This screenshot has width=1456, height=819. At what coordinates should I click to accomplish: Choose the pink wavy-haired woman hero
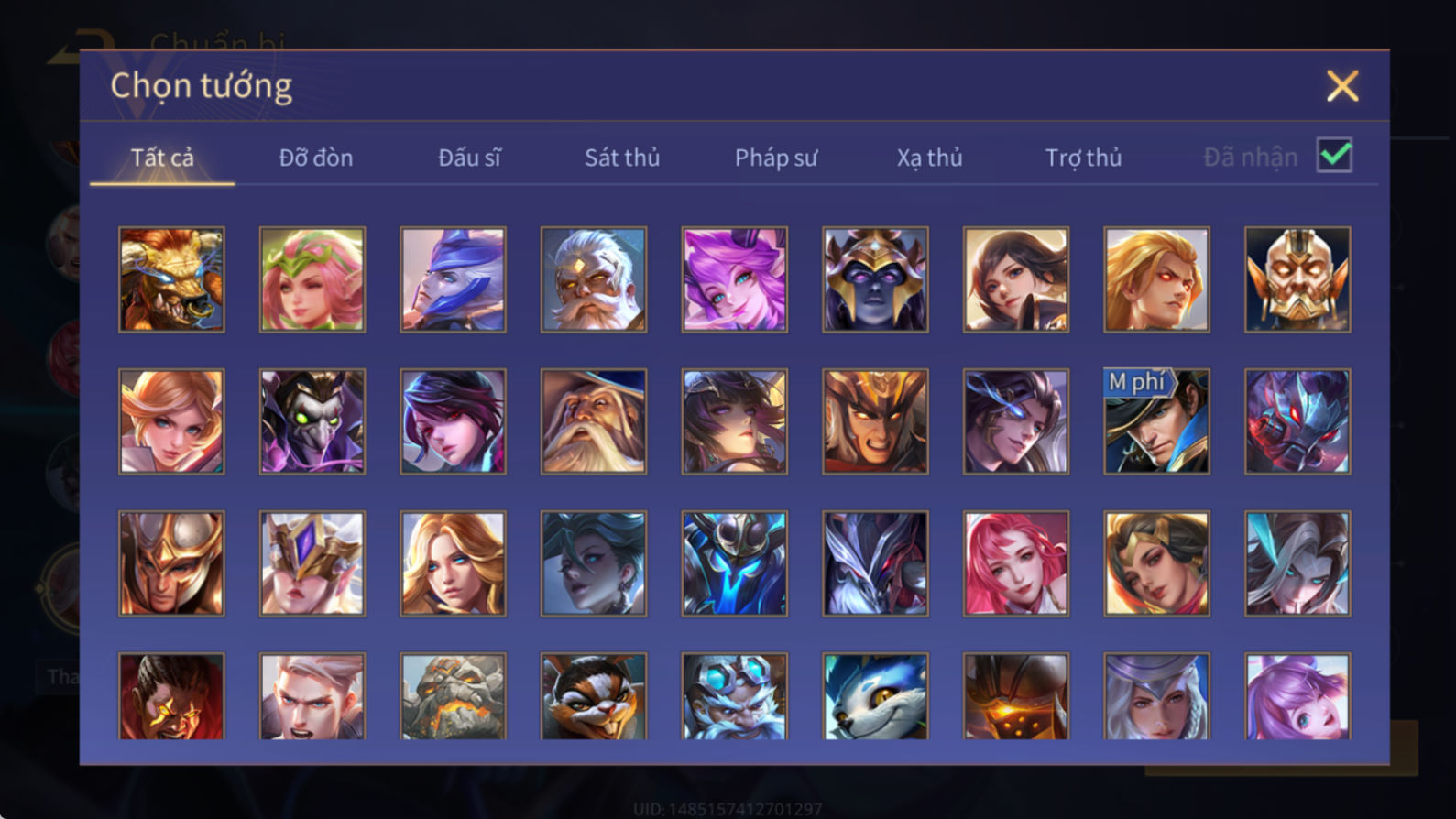click(1015, 563)
